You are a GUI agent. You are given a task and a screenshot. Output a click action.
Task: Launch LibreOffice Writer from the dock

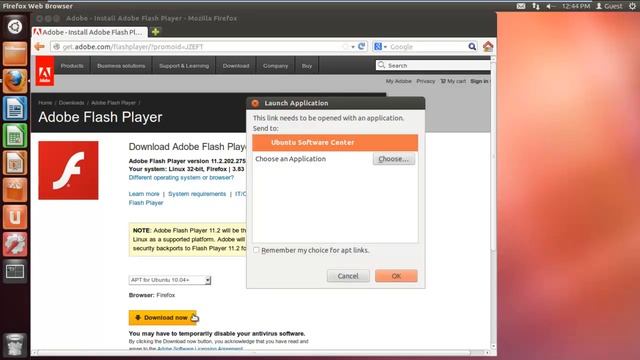(x=15, y=108)
